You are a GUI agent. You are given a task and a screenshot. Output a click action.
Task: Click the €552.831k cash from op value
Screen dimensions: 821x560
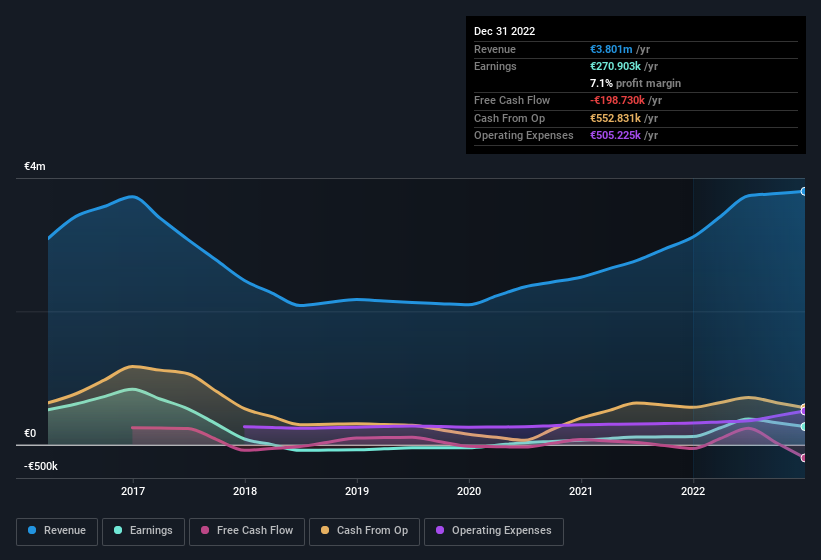[x=615, y=118]
